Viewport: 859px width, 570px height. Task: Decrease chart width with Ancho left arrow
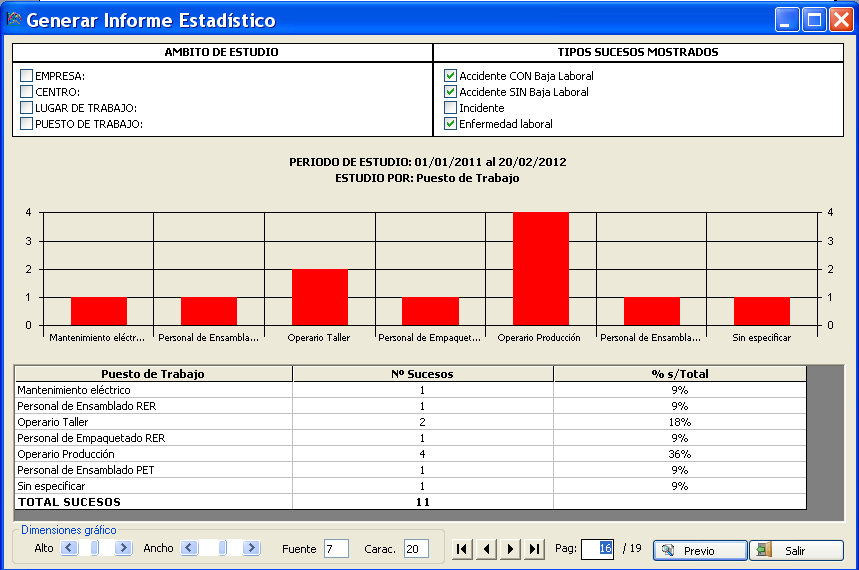(188, 548)
